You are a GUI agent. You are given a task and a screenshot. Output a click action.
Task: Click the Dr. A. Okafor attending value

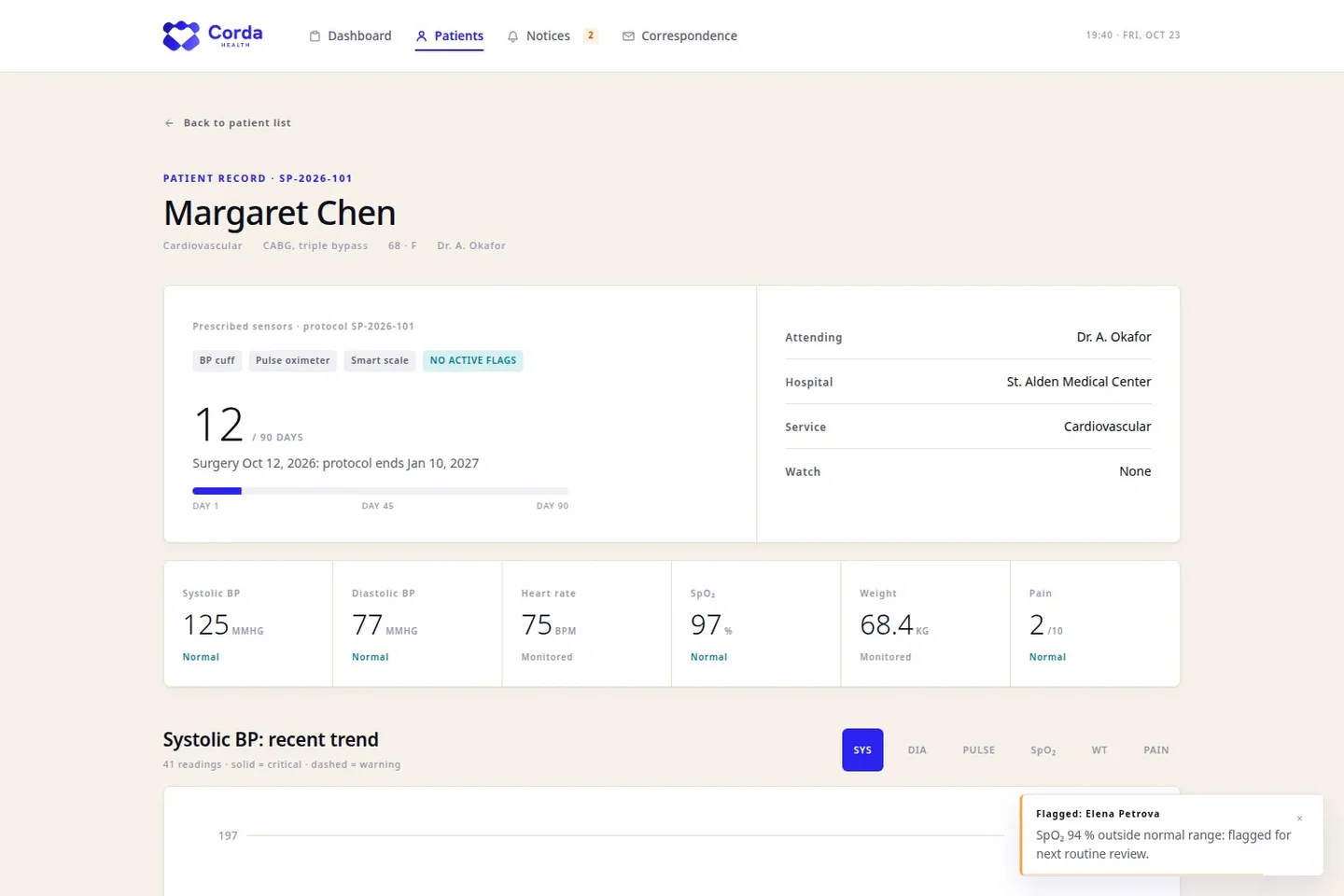1113,337
